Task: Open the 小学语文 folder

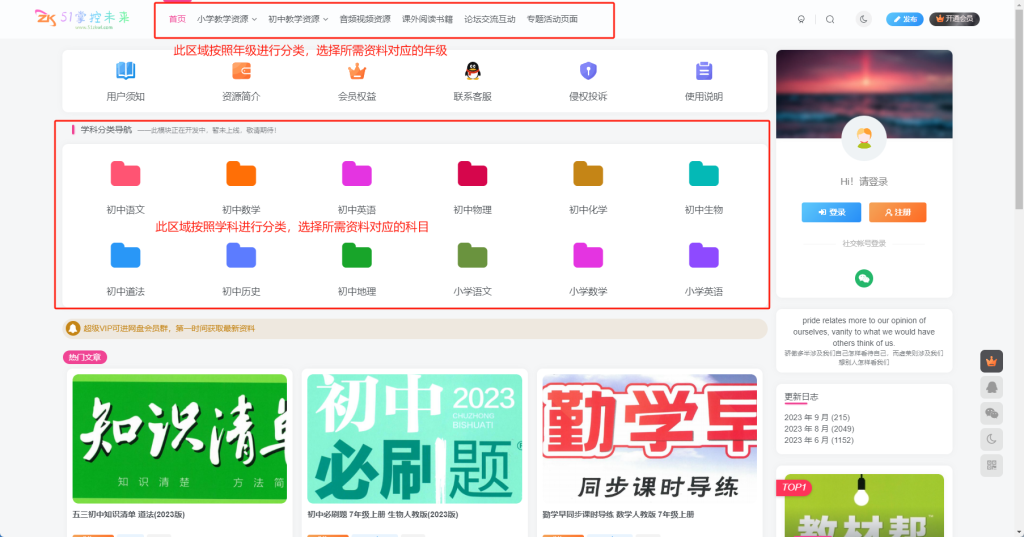Action: [472, 255]
